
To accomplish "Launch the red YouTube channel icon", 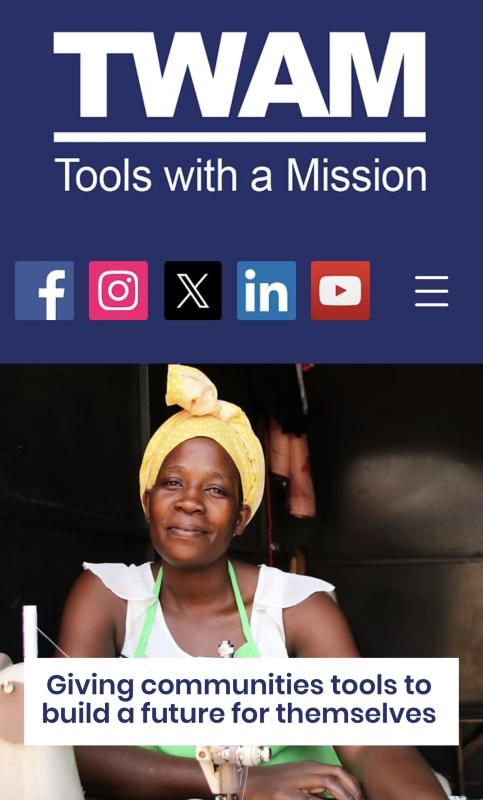I will [340, 290].
